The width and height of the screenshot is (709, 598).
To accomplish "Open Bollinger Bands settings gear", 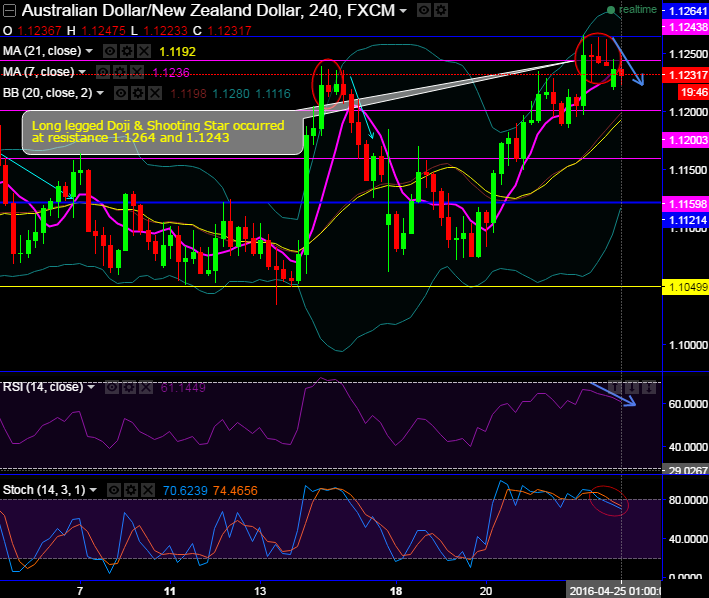I will (x=138, y=93).
